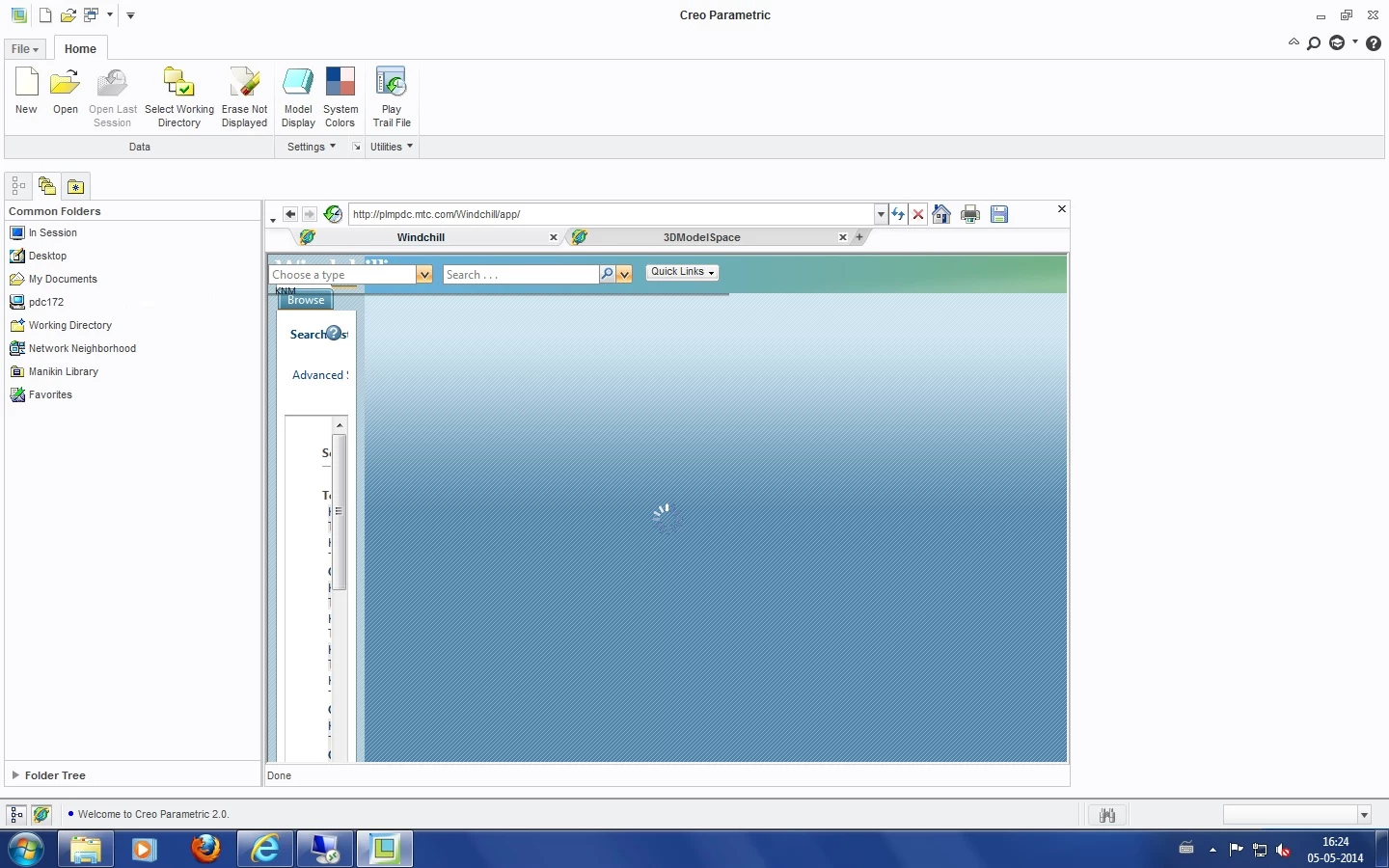This screenshot has height=868, width=1389.
Task: Open Favorites in Common Folders
Action: click(x=41, y=394)
